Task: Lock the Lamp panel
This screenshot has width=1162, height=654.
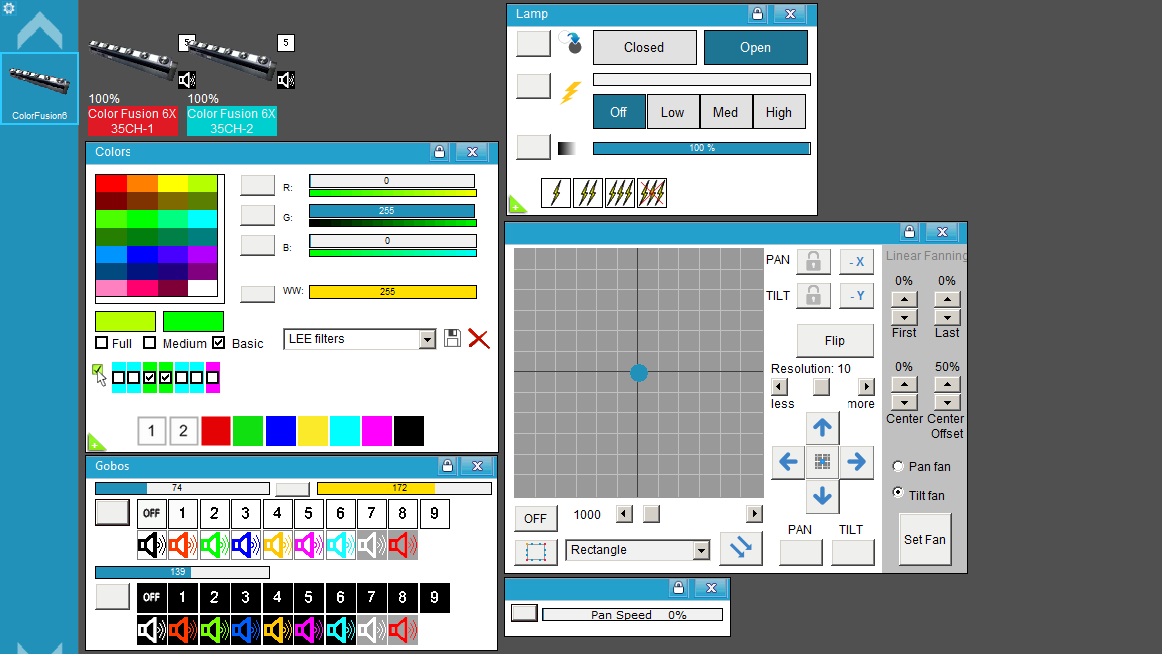Action: pos(757,14)
